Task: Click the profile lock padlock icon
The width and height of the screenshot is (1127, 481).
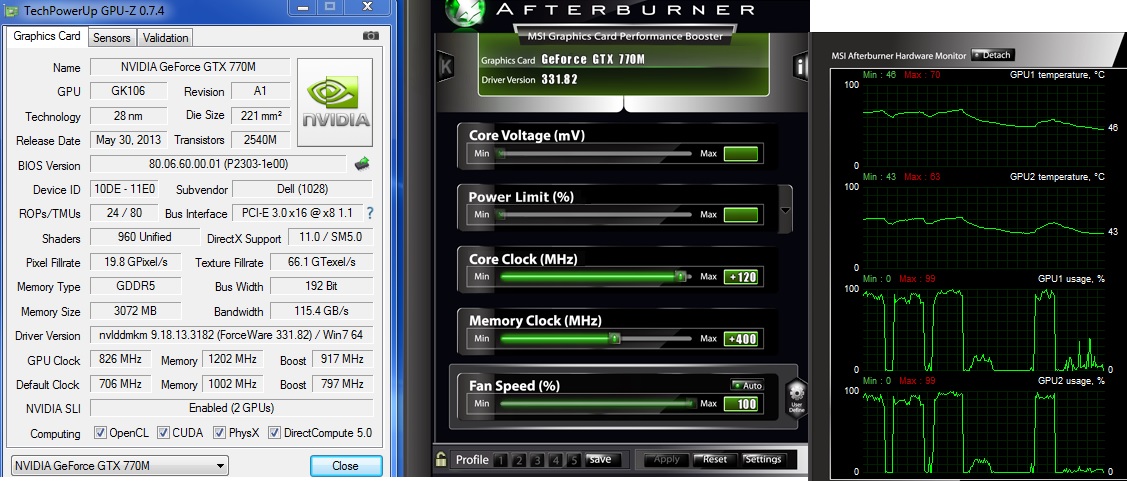Action: 442,459
